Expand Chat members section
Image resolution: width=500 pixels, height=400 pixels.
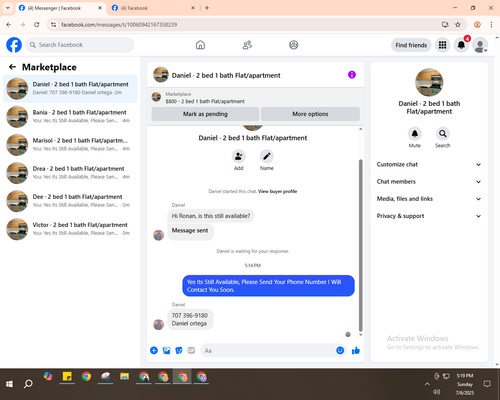[429, 182]
